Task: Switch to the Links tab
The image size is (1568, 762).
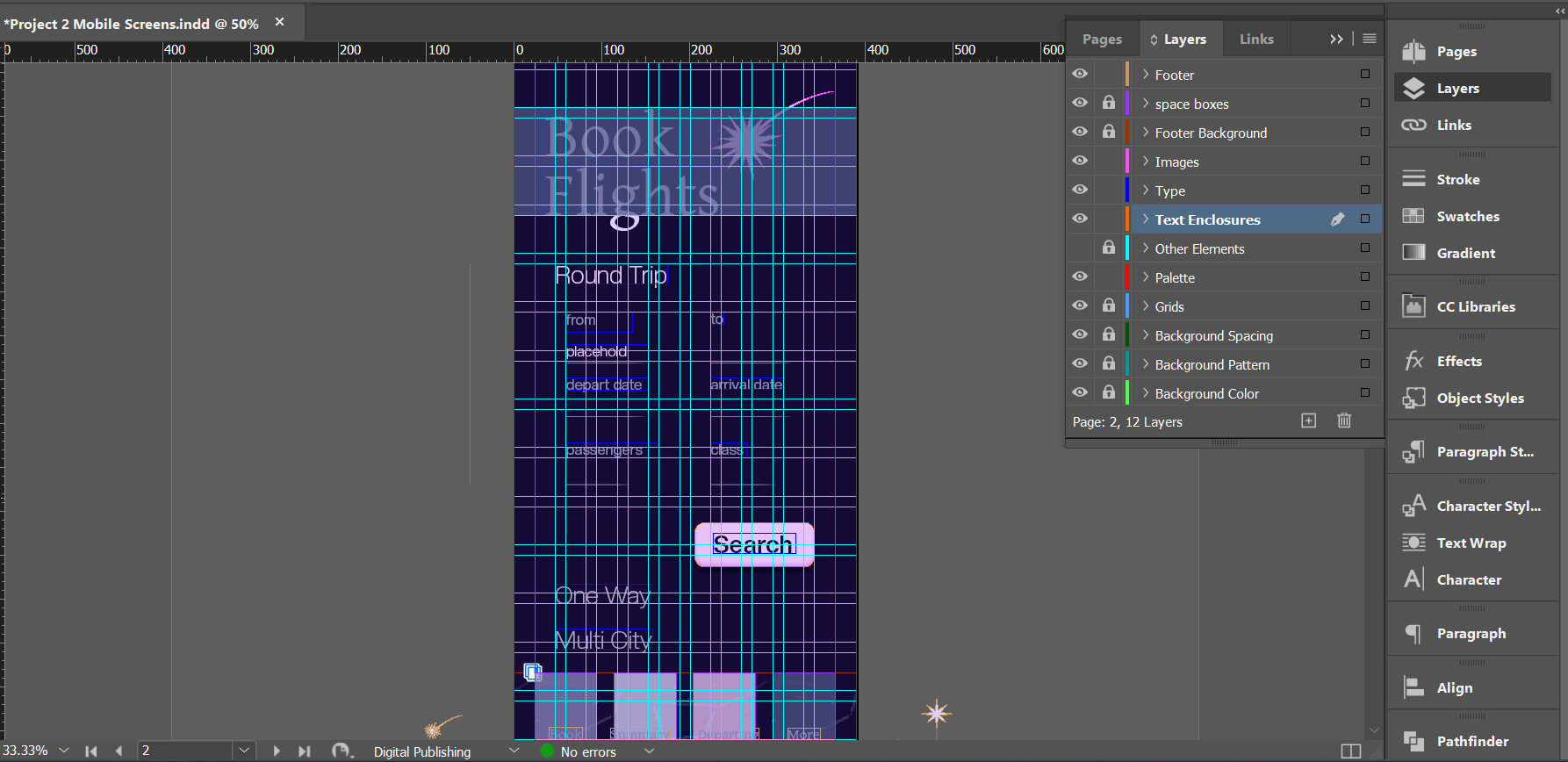Action: pos(1255,39)
